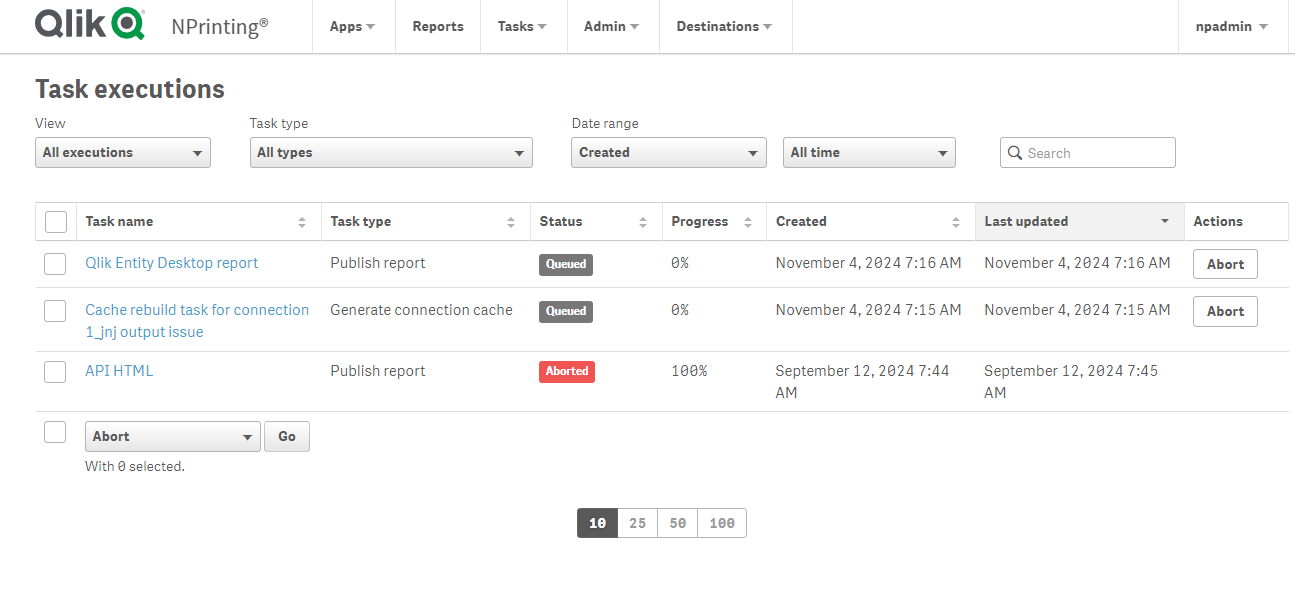Screen dimensions: 1295x597
Task: Expand the All types task dropdown
Action: coord(391,153)
